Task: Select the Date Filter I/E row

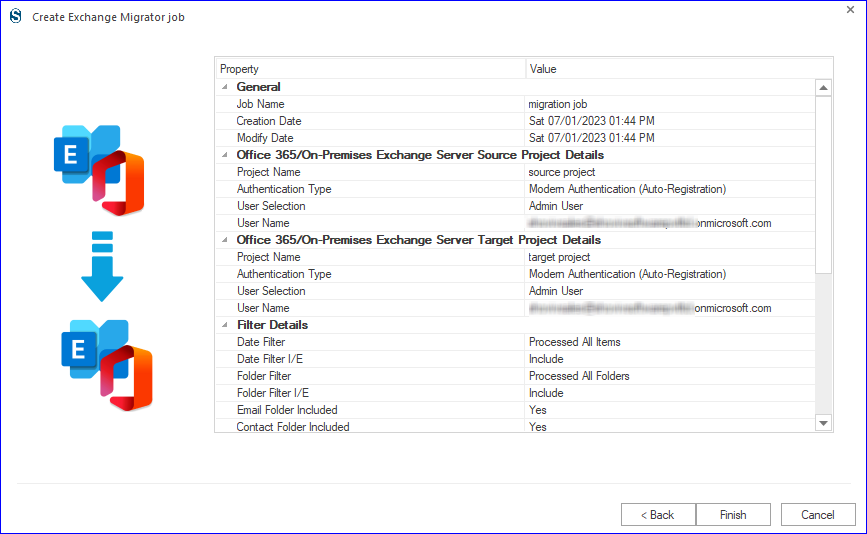Action: 515,359
